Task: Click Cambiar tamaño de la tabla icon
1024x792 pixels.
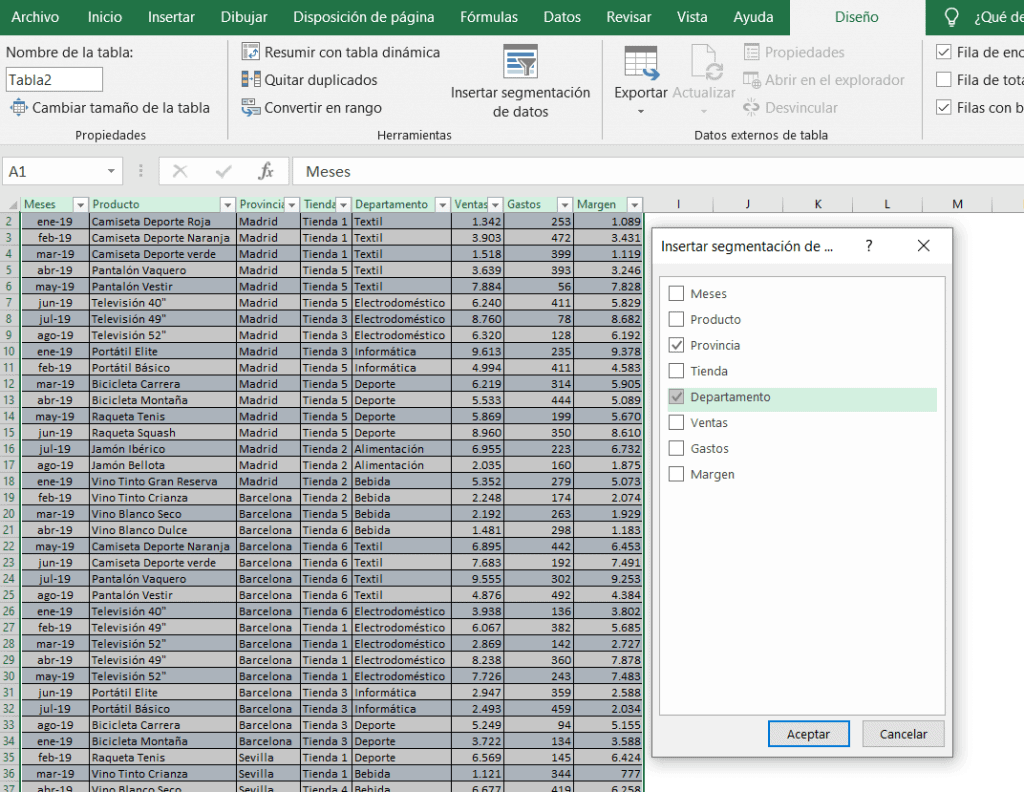Action: (x=18, y=108)
